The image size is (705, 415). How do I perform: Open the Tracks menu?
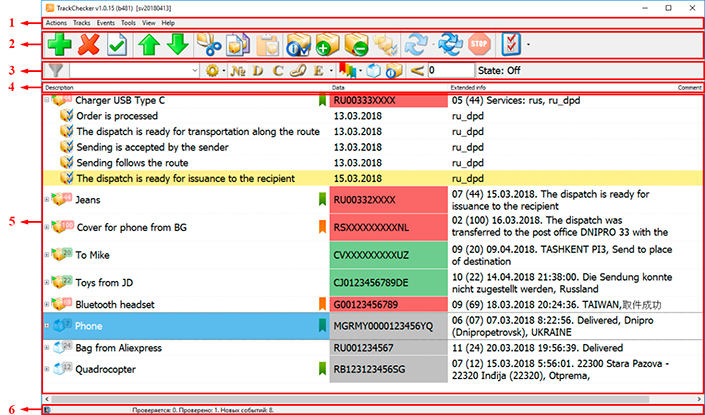pos(82,22)
